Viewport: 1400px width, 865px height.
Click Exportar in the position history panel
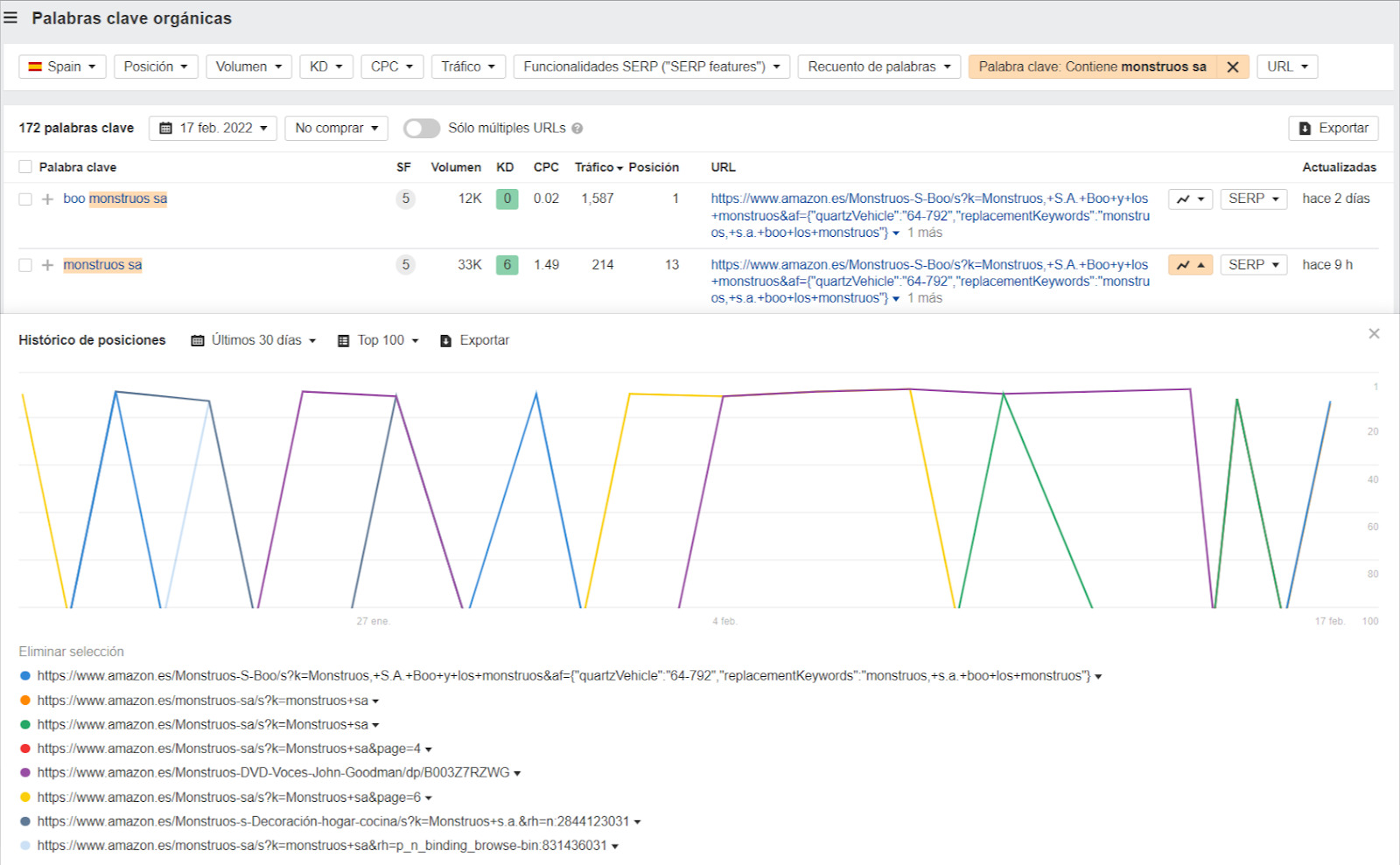[474, 340]
